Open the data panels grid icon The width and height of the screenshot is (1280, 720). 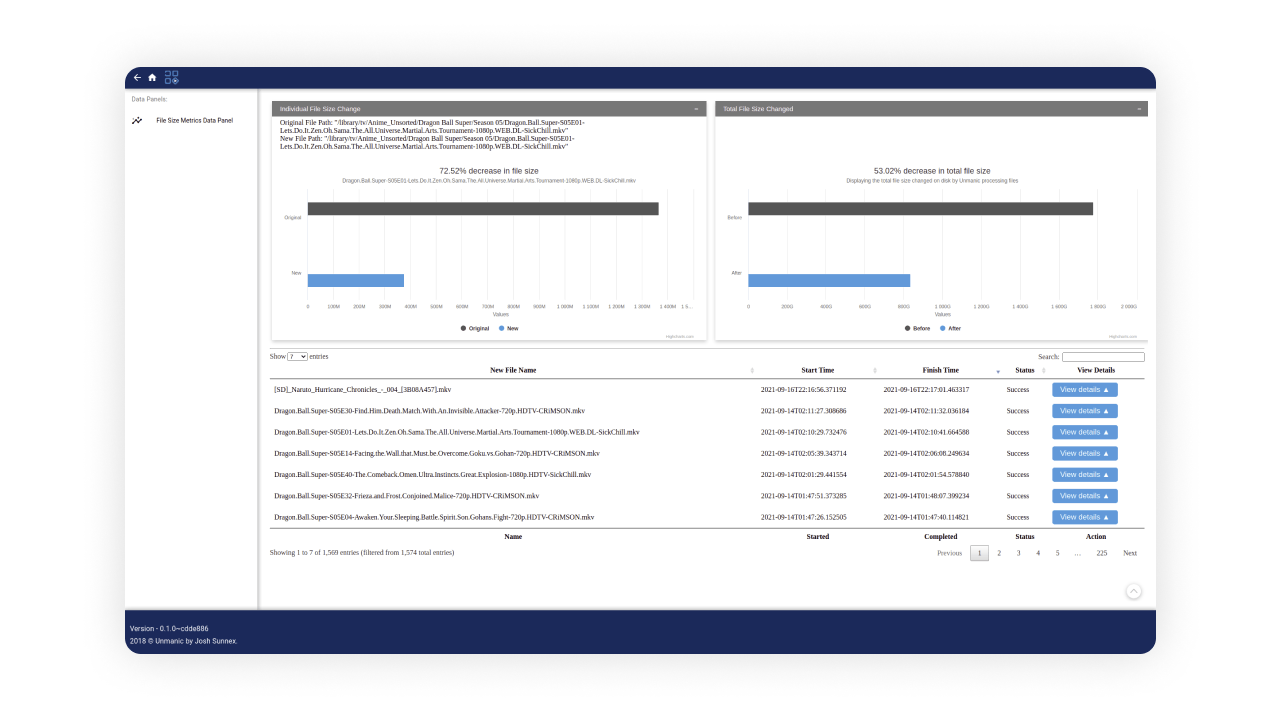(172, 77)
